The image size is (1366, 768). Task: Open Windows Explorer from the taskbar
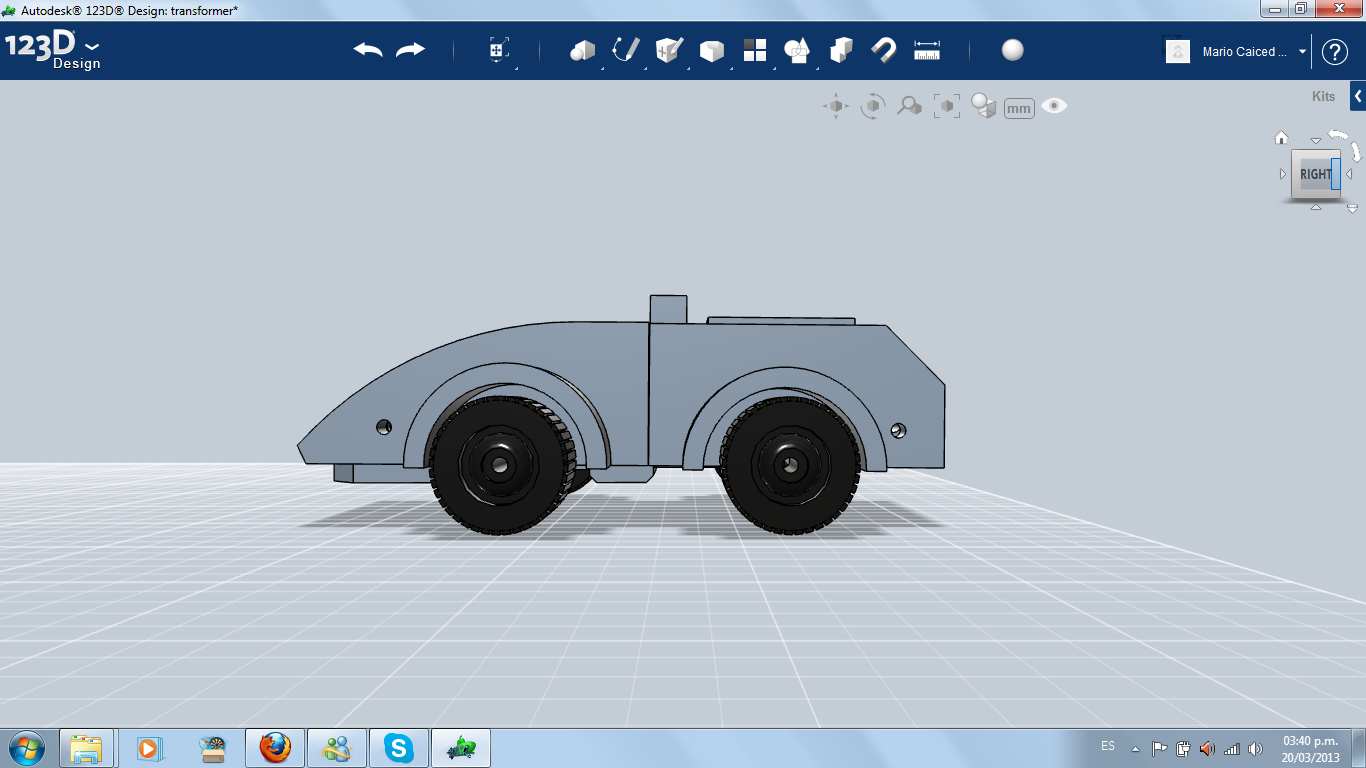(87, 748)
